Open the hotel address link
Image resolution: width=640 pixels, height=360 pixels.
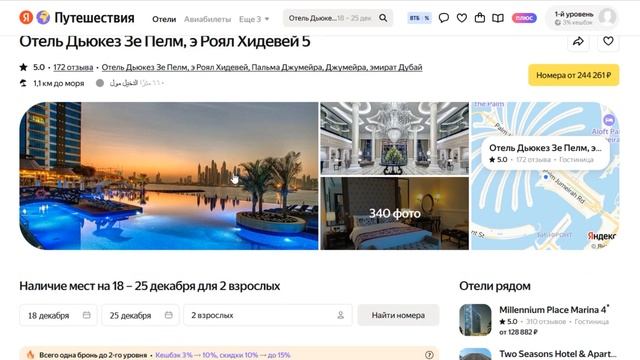262,67
